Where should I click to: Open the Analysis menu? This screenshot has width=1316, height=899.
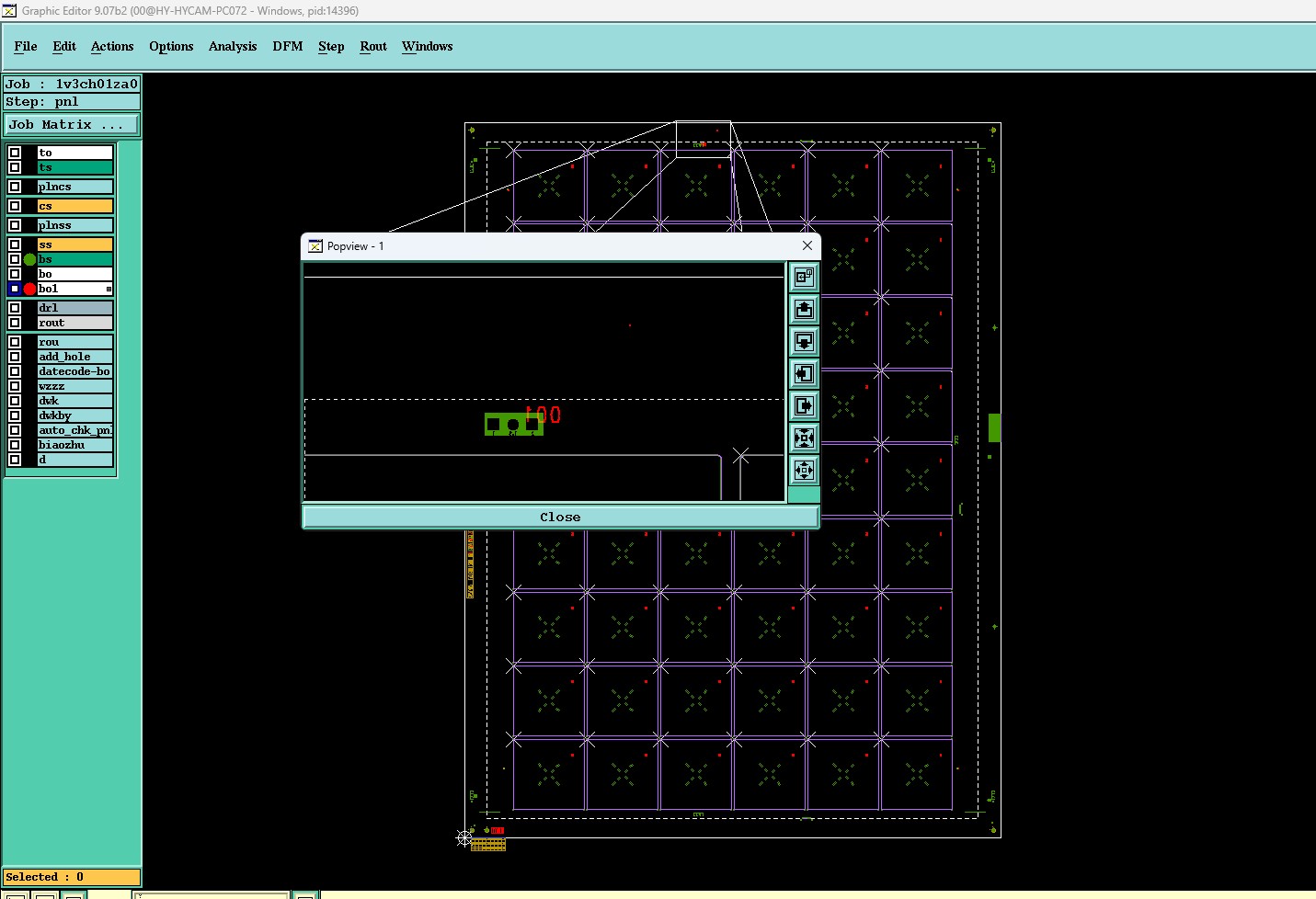tap(233, 46)
